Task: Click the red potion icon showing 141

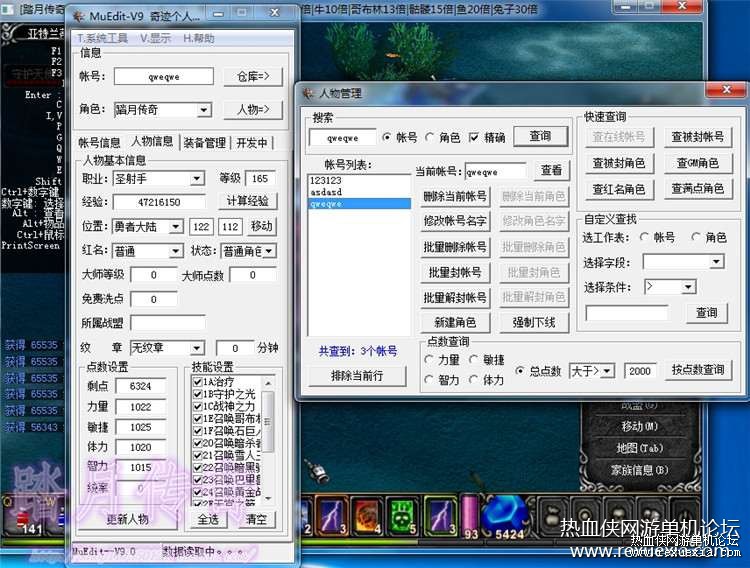Action: point(23,519)
